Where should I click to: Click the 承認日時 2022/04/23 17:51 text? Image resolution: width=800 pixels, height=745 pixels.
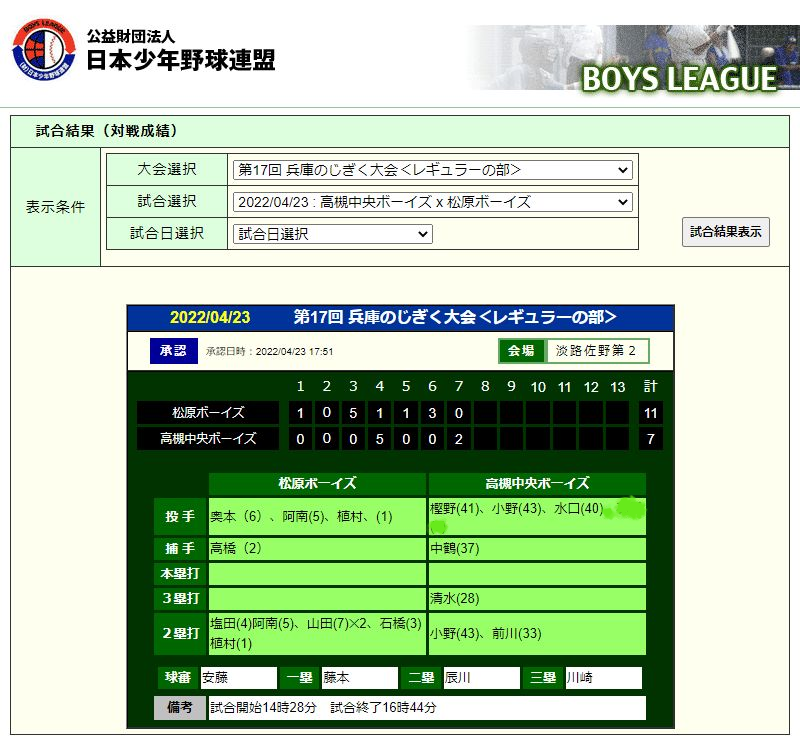[x=269, y=352]
